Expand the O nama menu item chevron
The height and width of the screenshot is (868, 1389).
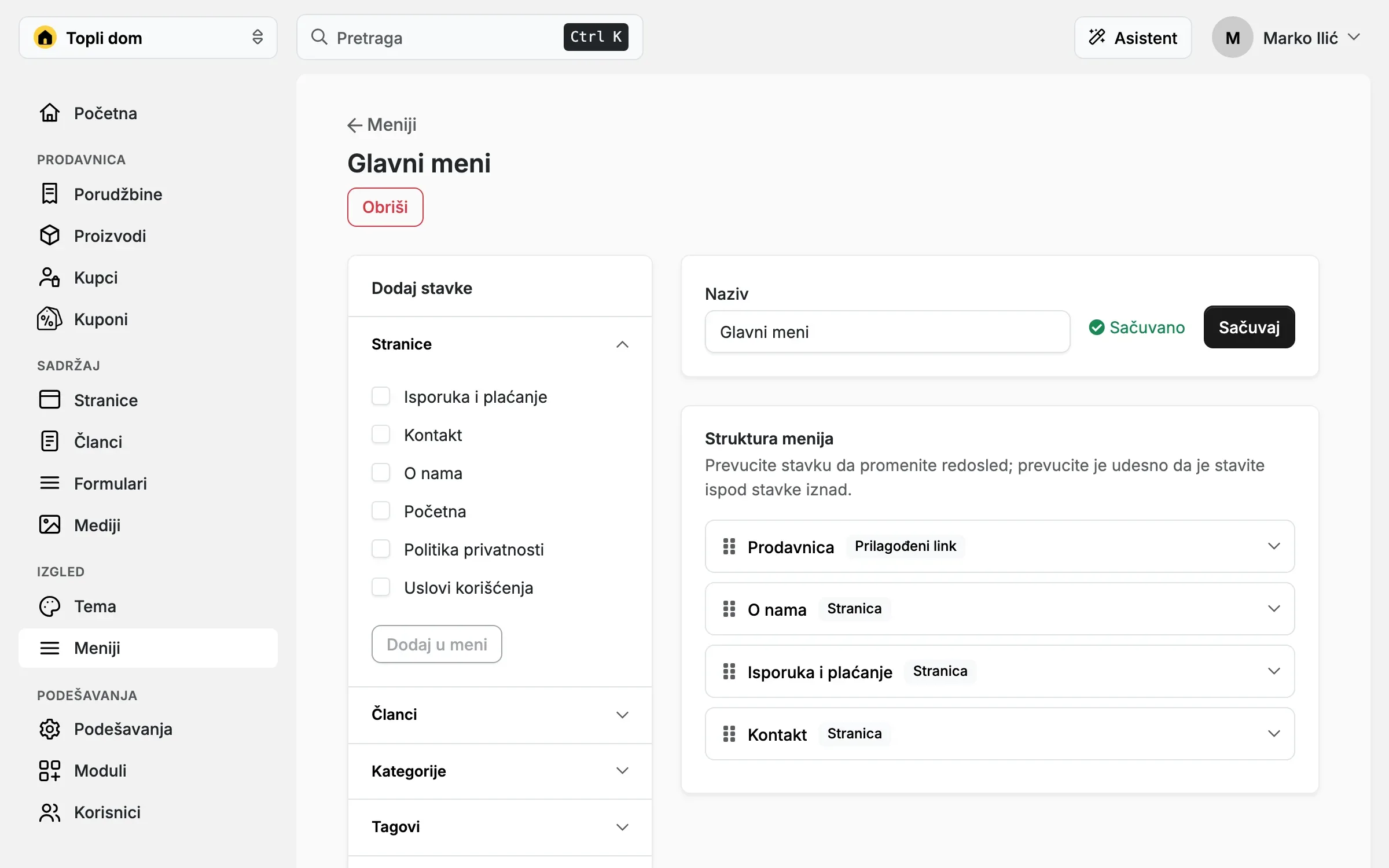(x=1274, y=609)
